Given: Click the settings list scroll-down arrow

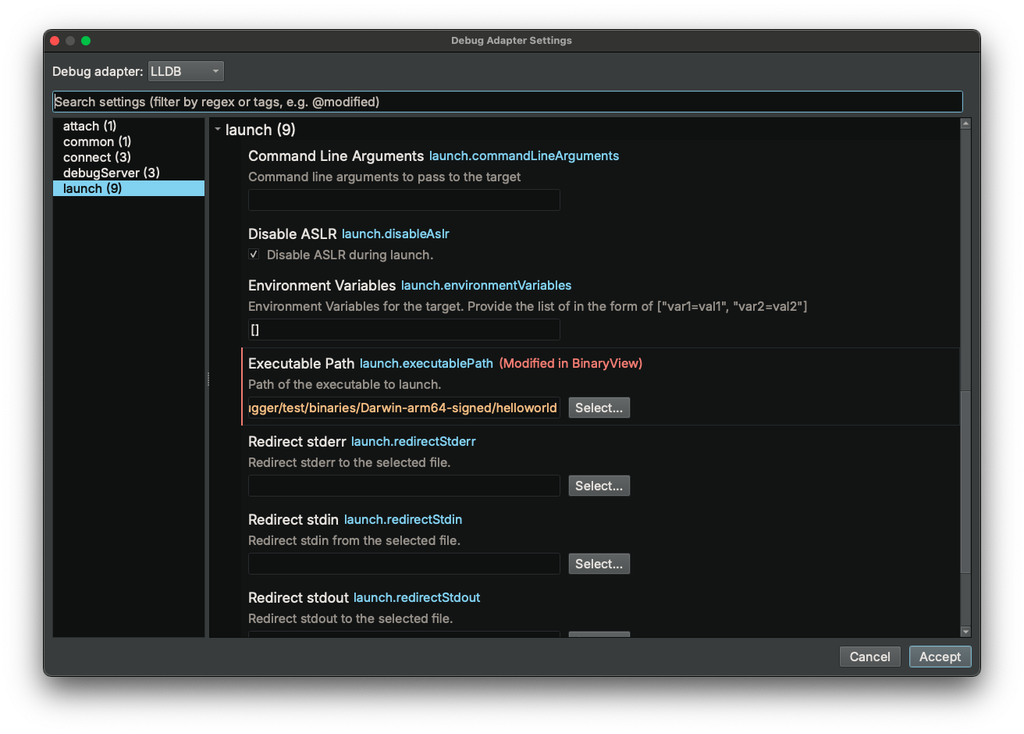Looking at the screenshot, I should 965,631.
